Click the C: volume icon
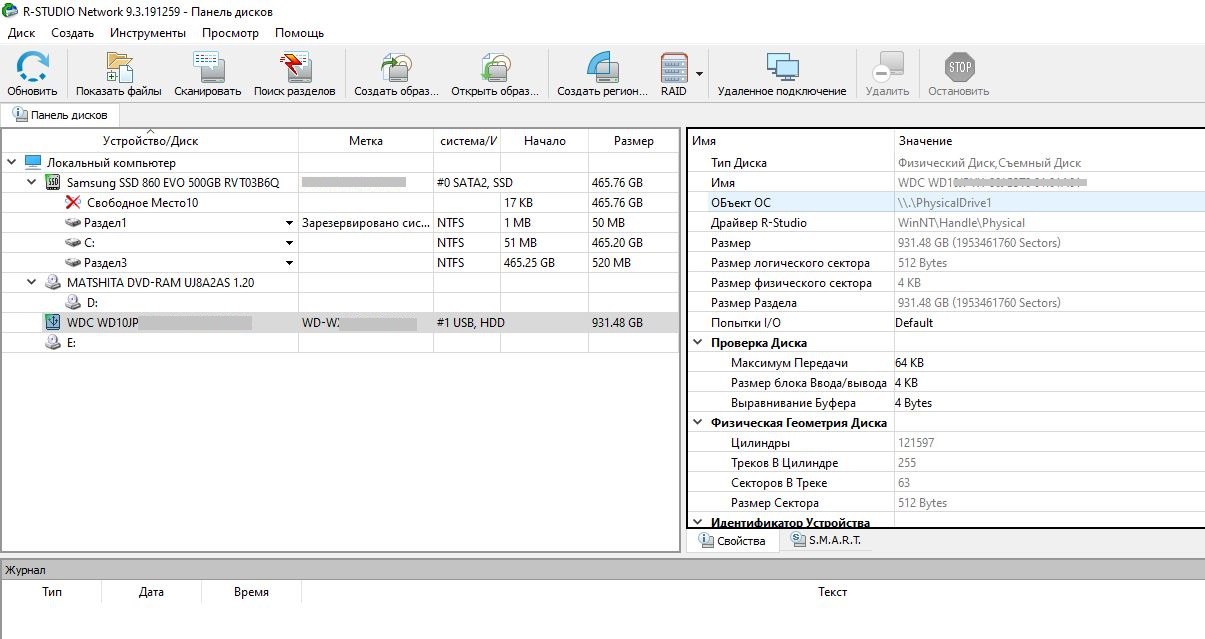Viewport: 1205px width, 639px height. tap(73, 243)
